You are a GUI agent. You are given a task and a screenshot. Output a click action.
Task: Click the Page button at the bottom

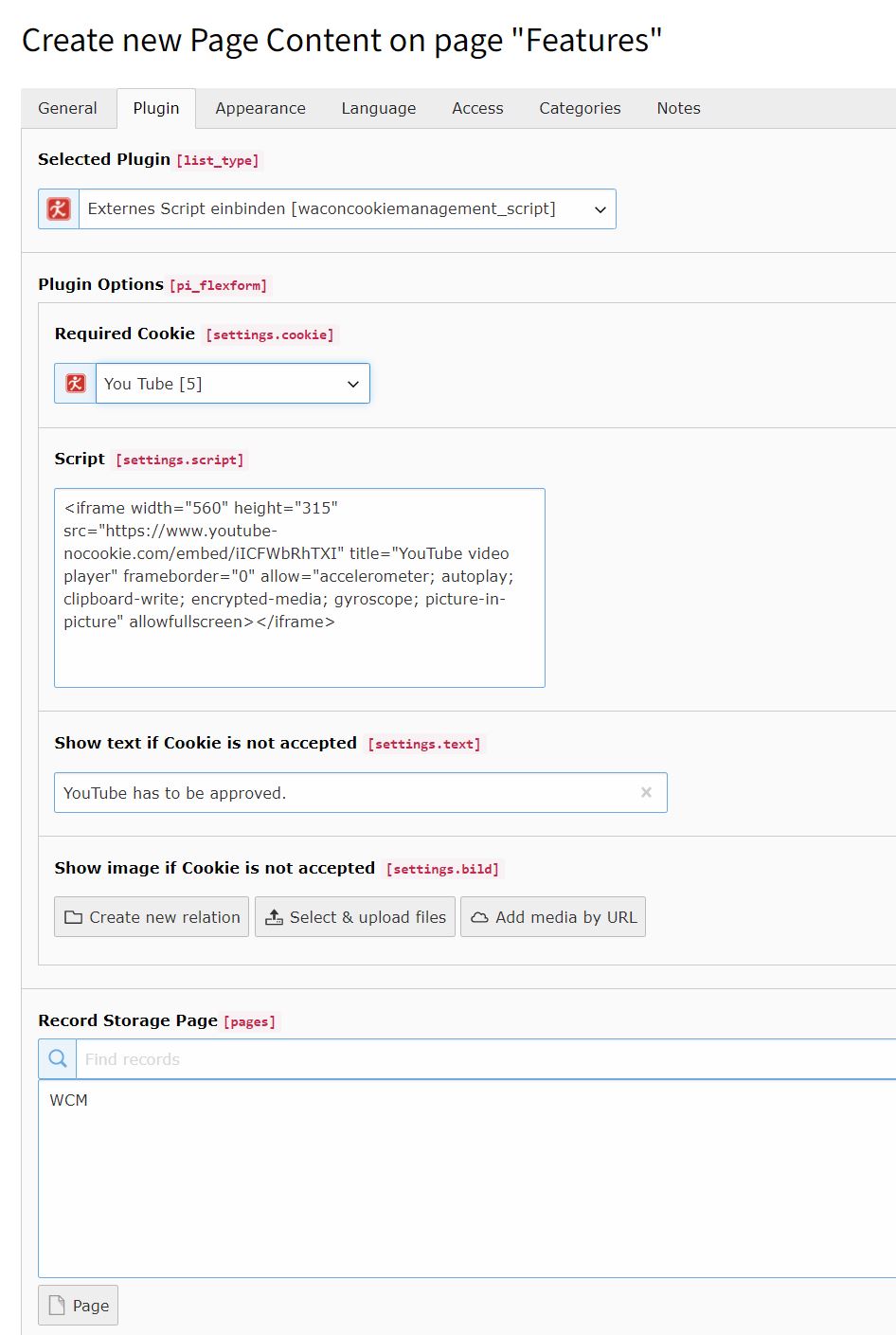[78, 1305]
